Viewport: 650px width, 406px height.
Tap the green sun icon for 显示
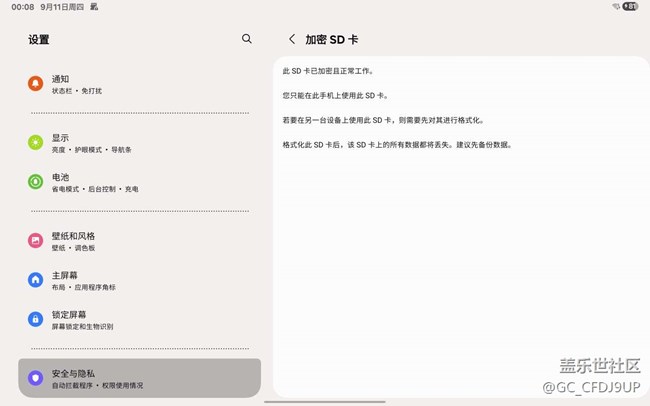click(36, 143)
